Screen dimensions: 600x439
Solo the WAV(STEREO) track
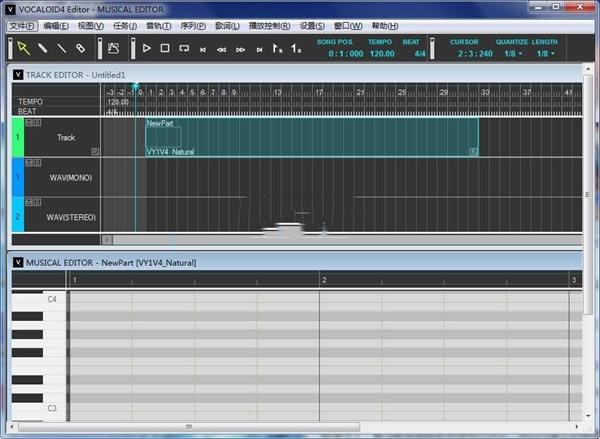[x=37, y=202]
